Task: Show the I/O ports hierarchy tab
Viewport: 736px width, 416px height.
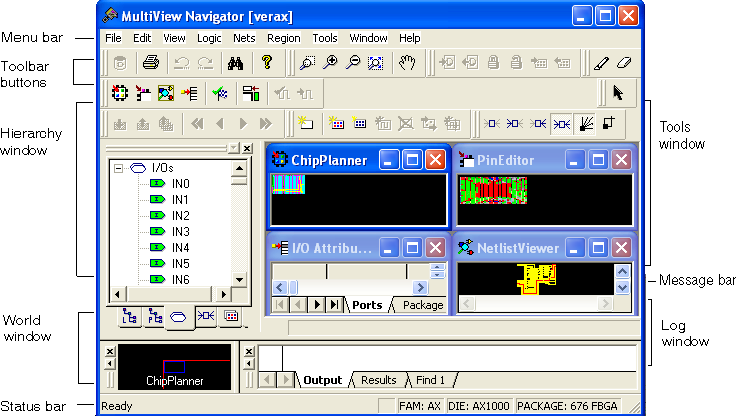Action: tap(178, 318)
